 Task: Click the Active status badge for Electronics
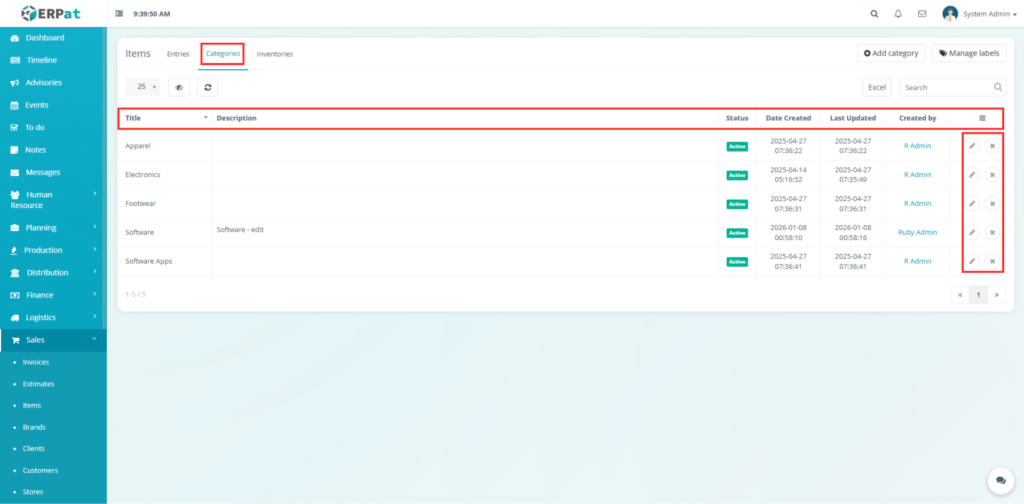pos(737,175)
